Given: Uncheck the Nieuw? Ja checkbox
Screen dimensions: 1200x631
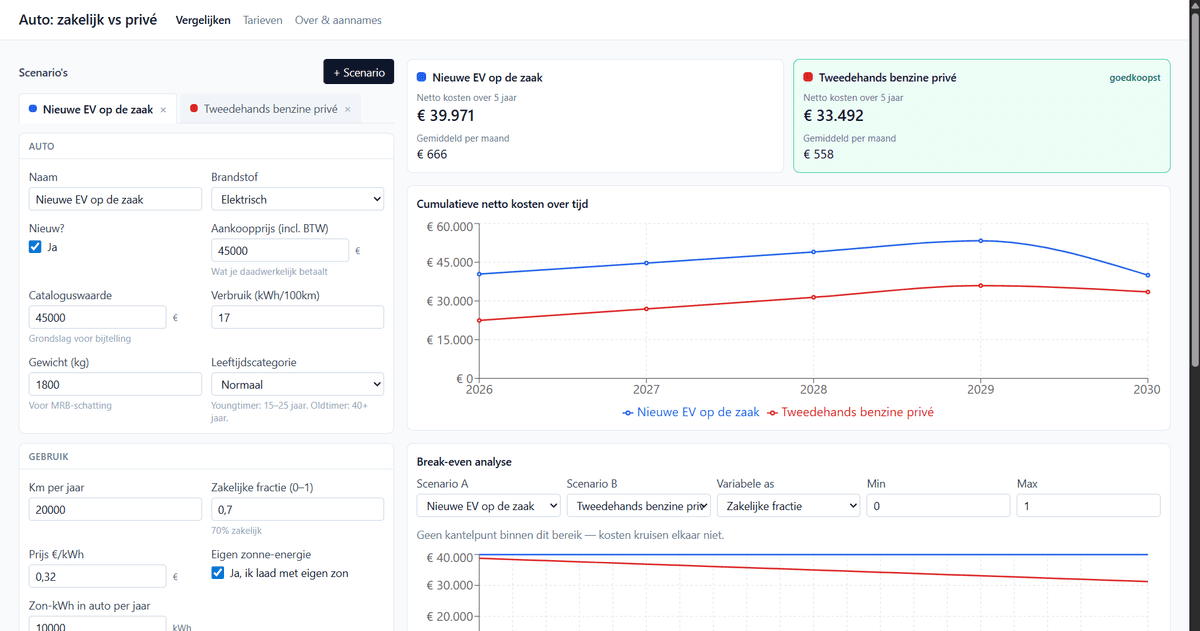Looking at the screenshot, I should [35, 247].
